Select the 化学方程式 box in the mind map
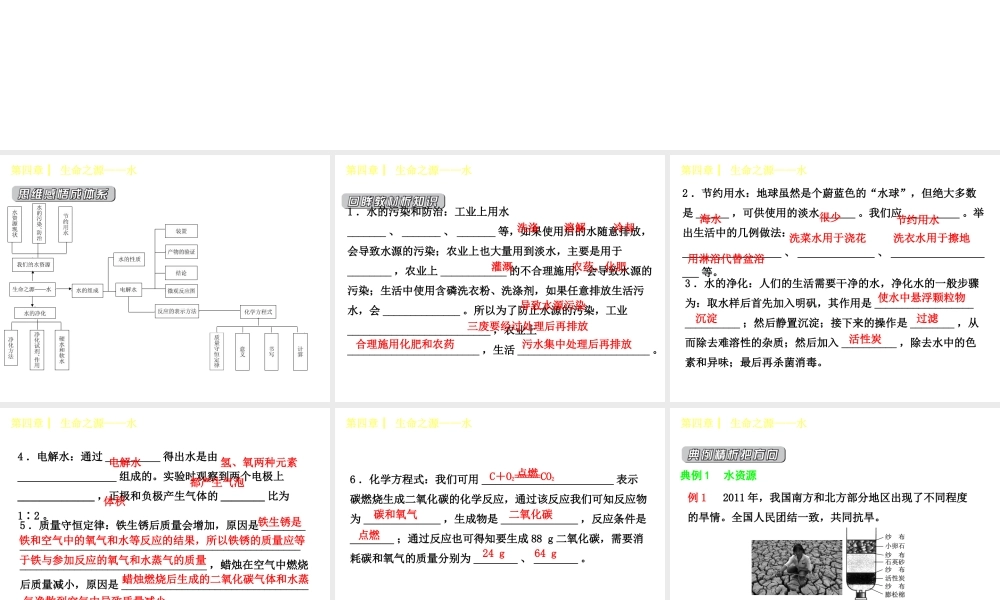Viewport: 1000px width, 600px height. pos(258,312)
